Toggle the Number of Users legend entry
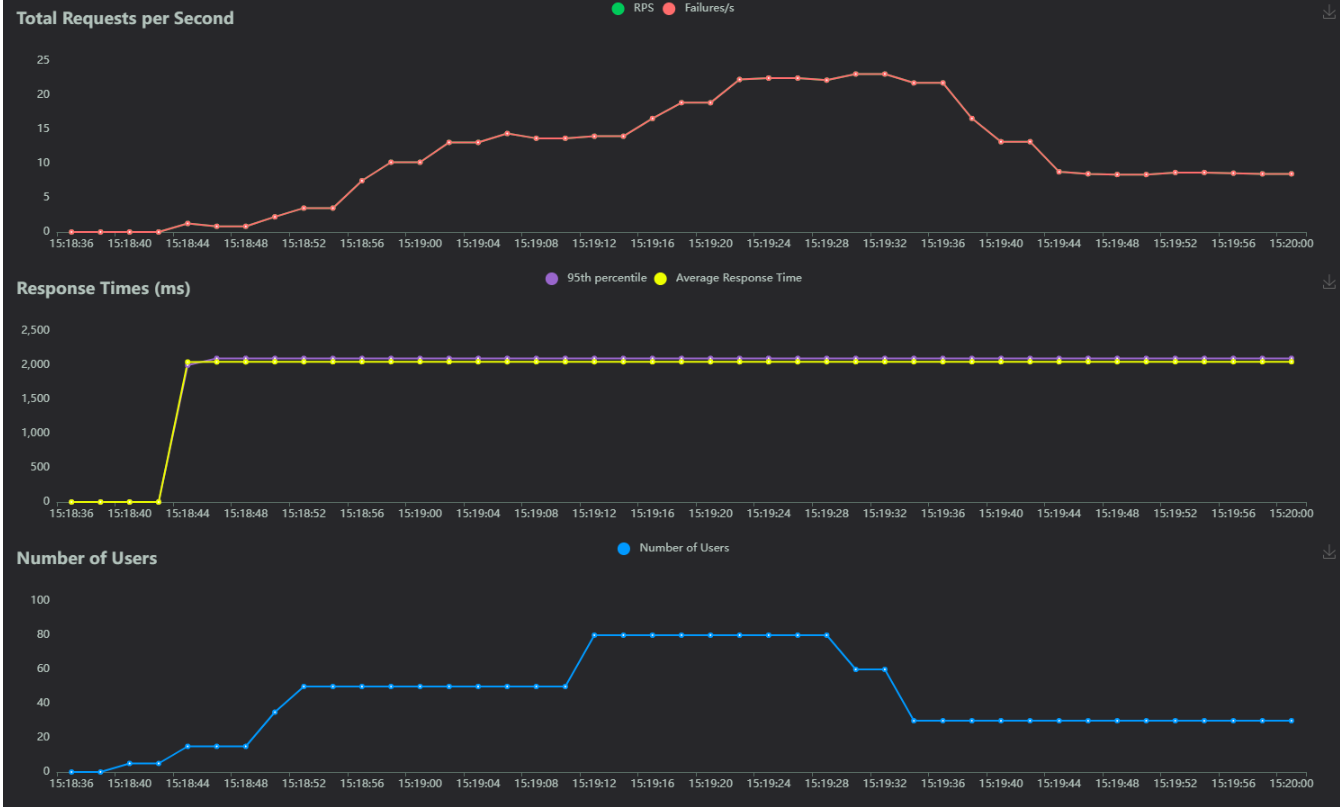This screenshot has width=1340, height=807. click(673, 548)
